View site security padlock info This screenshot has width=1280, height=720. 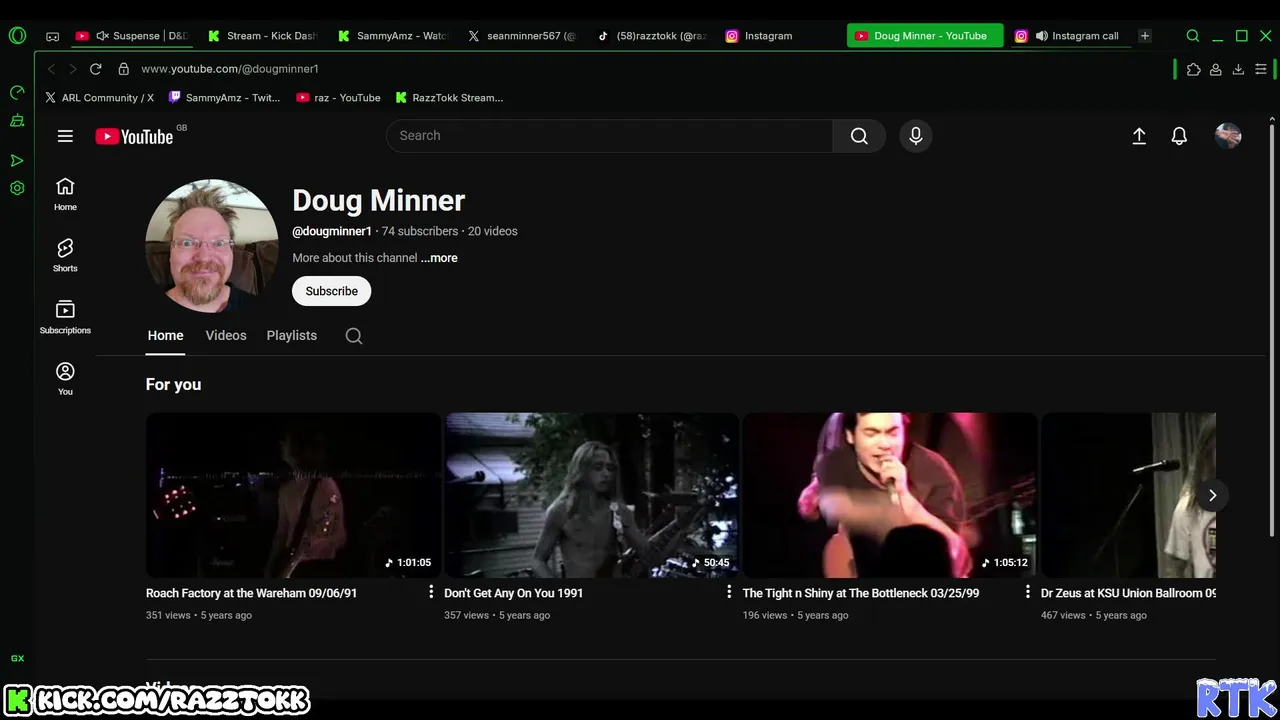tap(124, 69)
